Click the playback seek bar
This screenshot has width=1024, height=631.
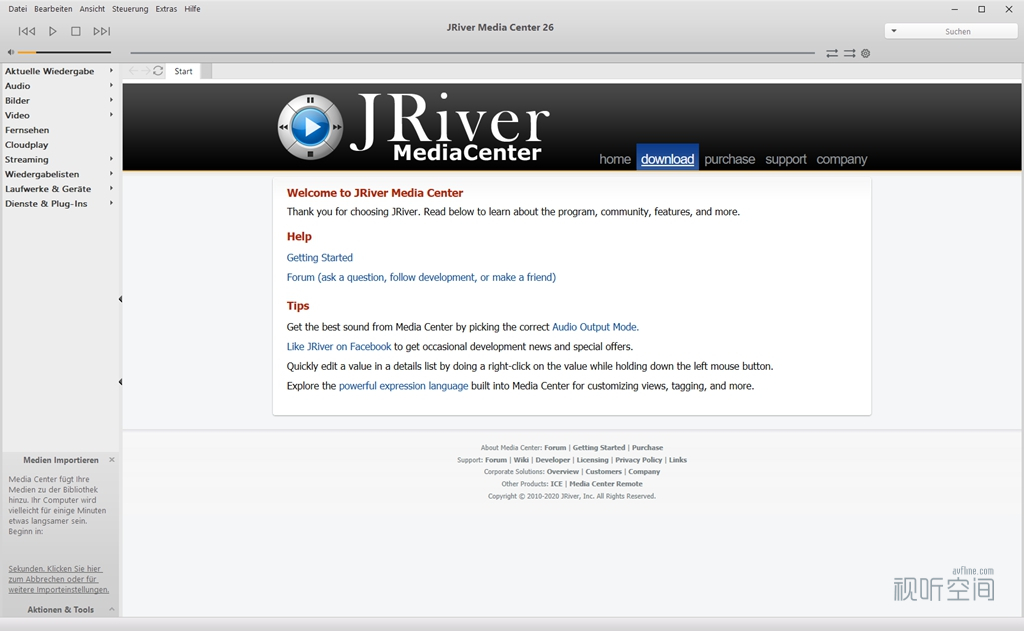472,53
